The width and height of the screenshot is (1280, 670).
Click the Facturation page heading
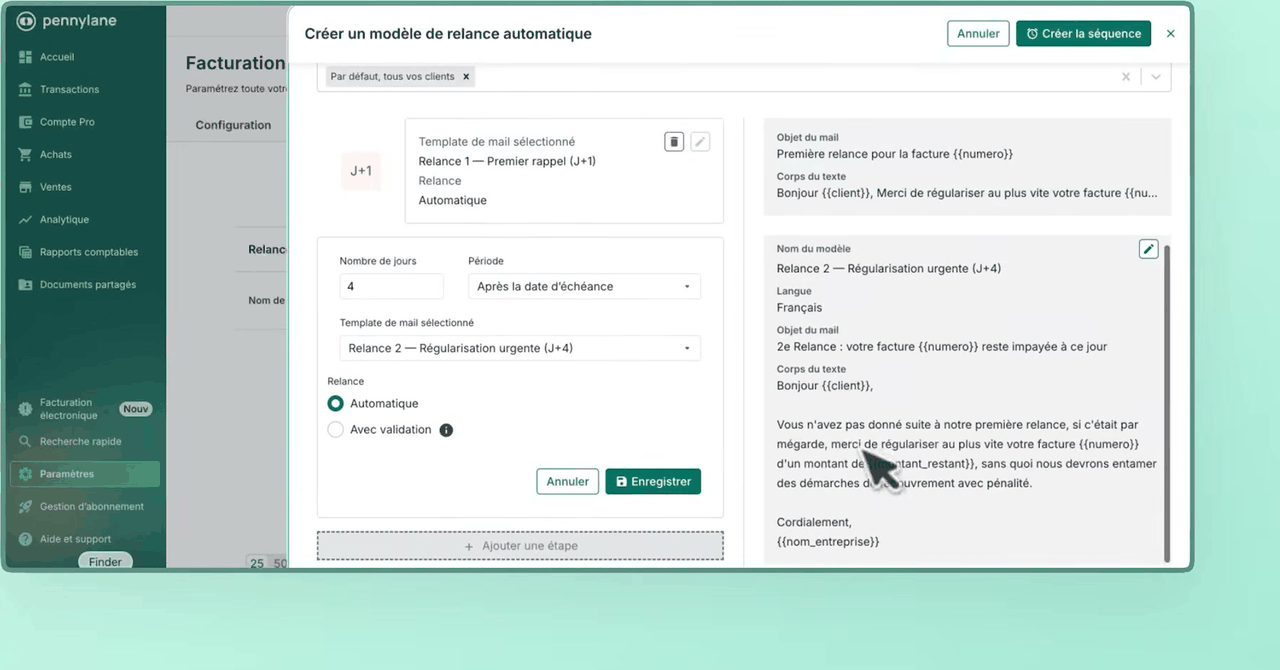point(236,63)
